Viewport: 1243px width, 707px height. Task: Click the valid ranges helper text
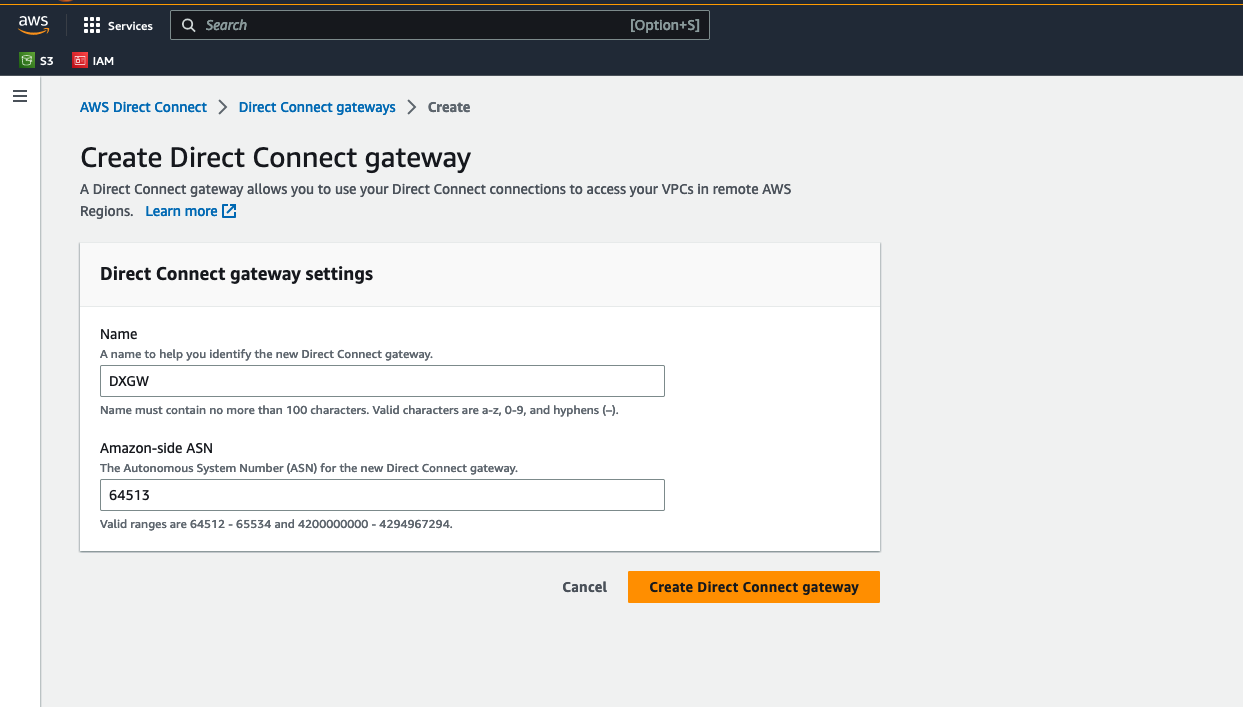pyautogui.click(x=275, y=524)
